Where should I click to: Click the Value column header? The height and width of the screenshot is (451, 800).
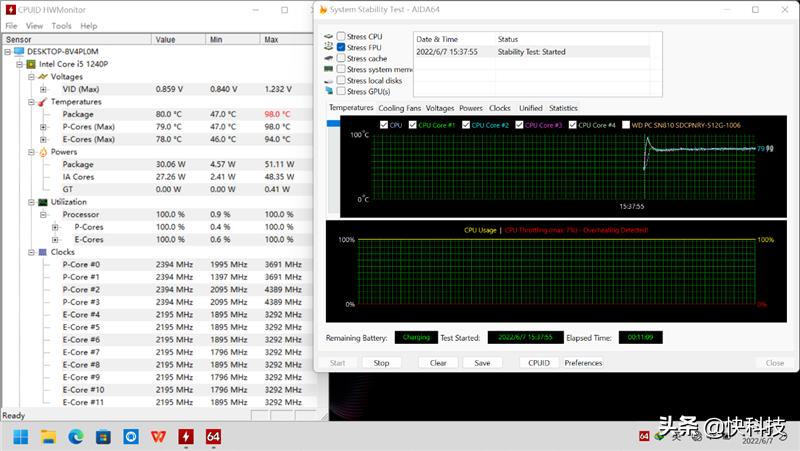178,39
